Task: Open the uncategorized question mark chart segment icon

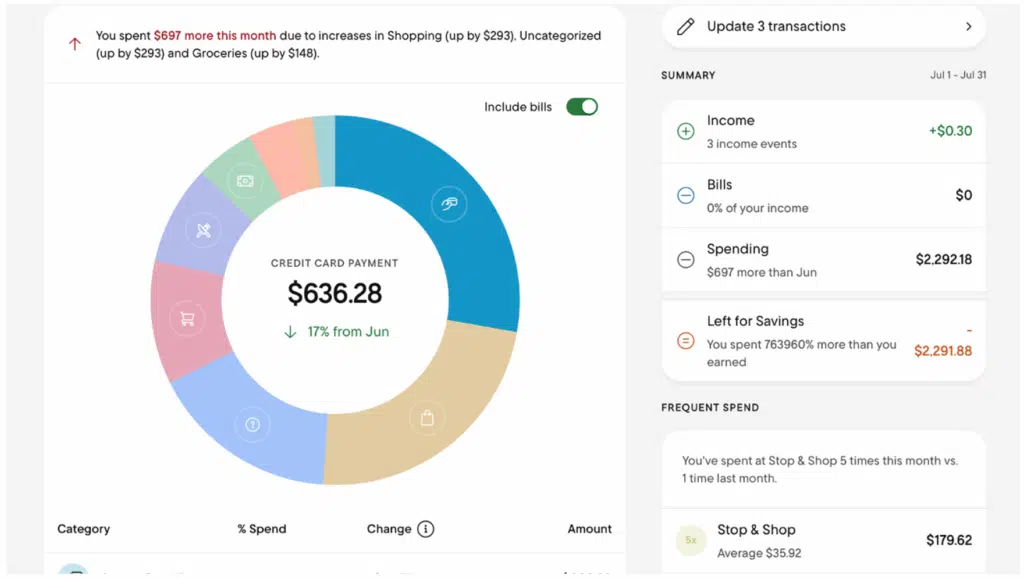Action: pyautogui.click(x=252, y=424)
